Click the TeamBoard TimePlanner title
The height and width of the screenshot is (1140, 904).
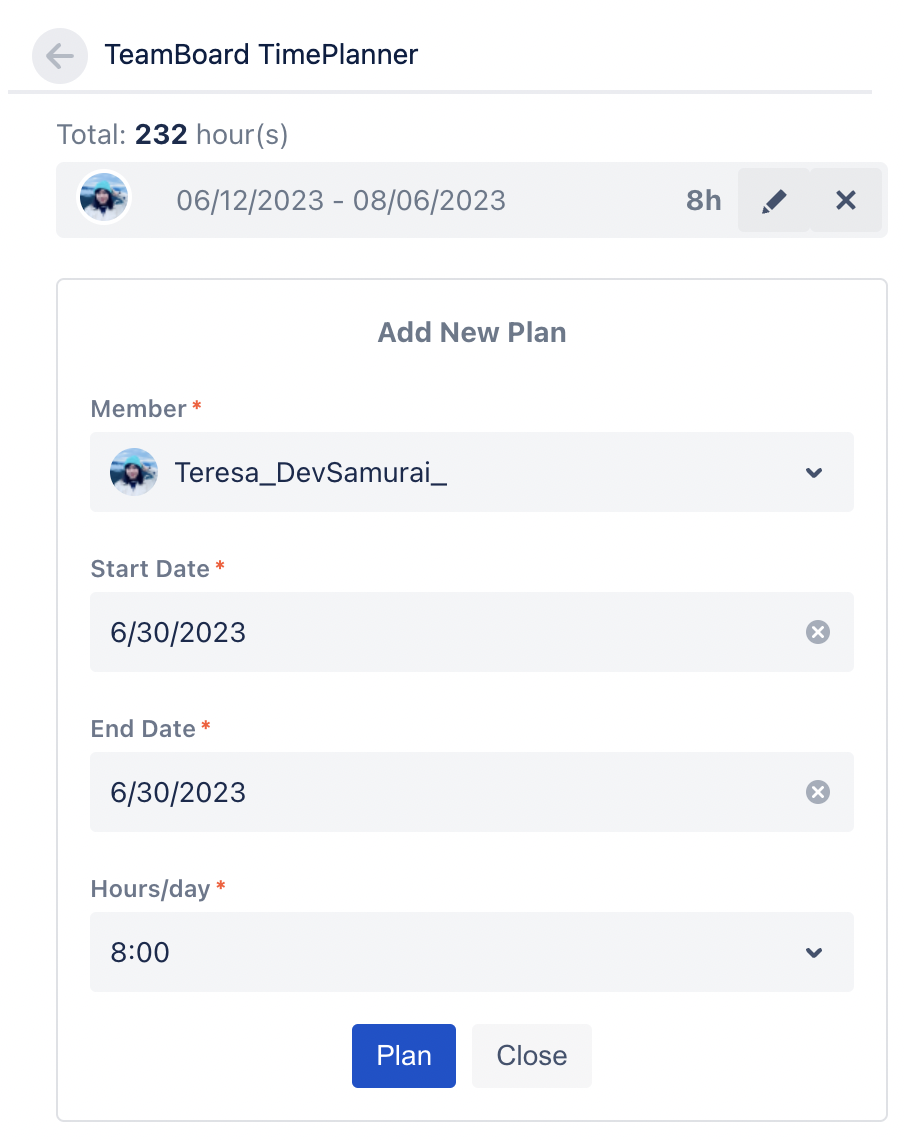261,54
